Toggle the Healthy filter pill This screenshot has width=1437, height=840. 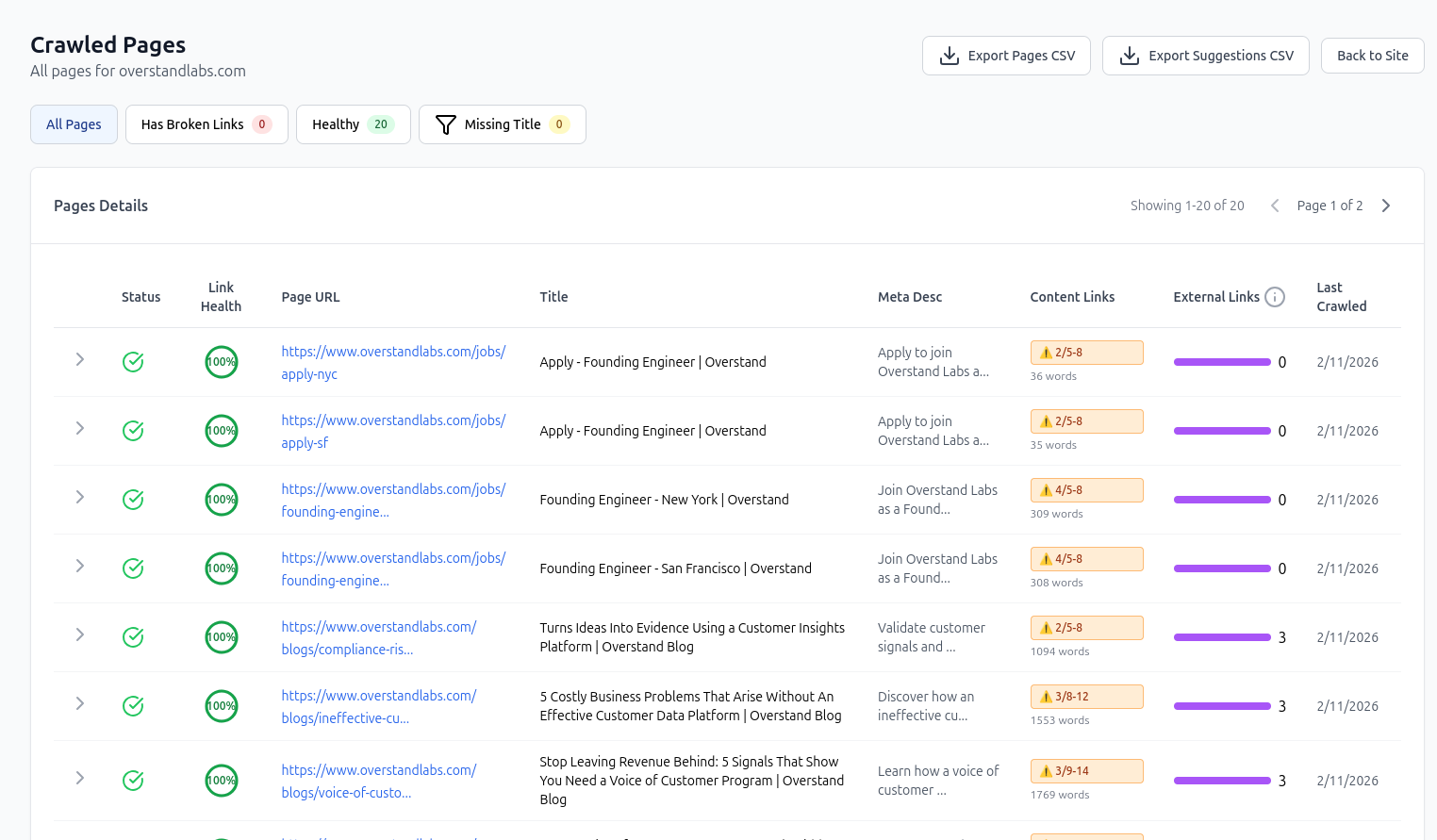click(353, 124)
